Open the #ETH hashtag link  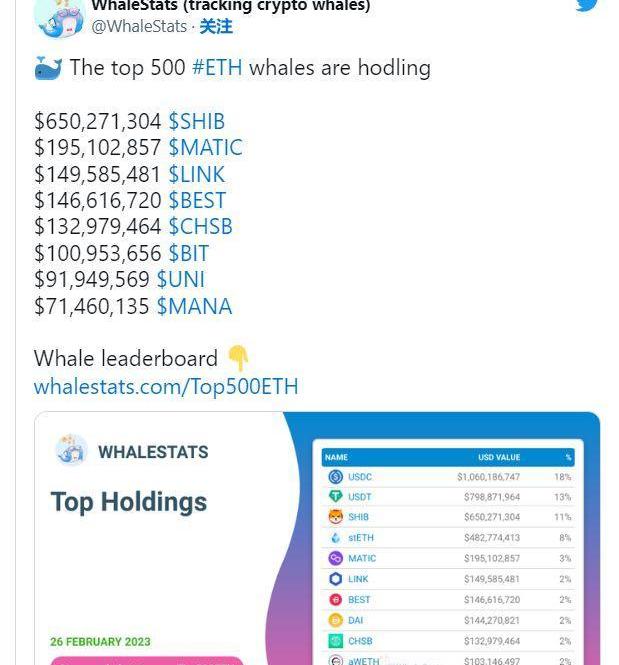[217, 68]
